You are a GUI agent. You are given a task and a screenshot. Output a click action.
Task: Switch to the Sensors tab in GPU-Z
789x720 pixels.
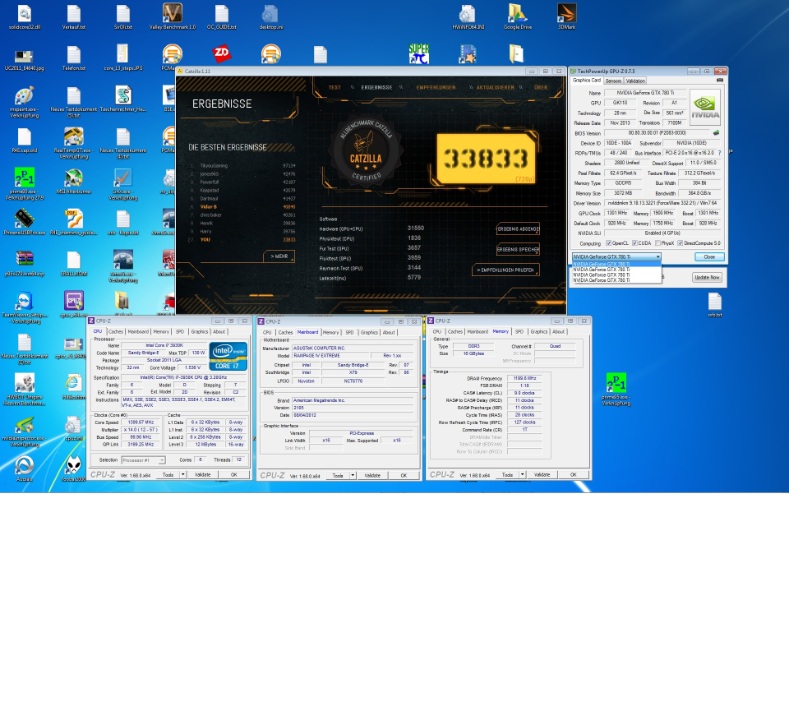(613, 81)
